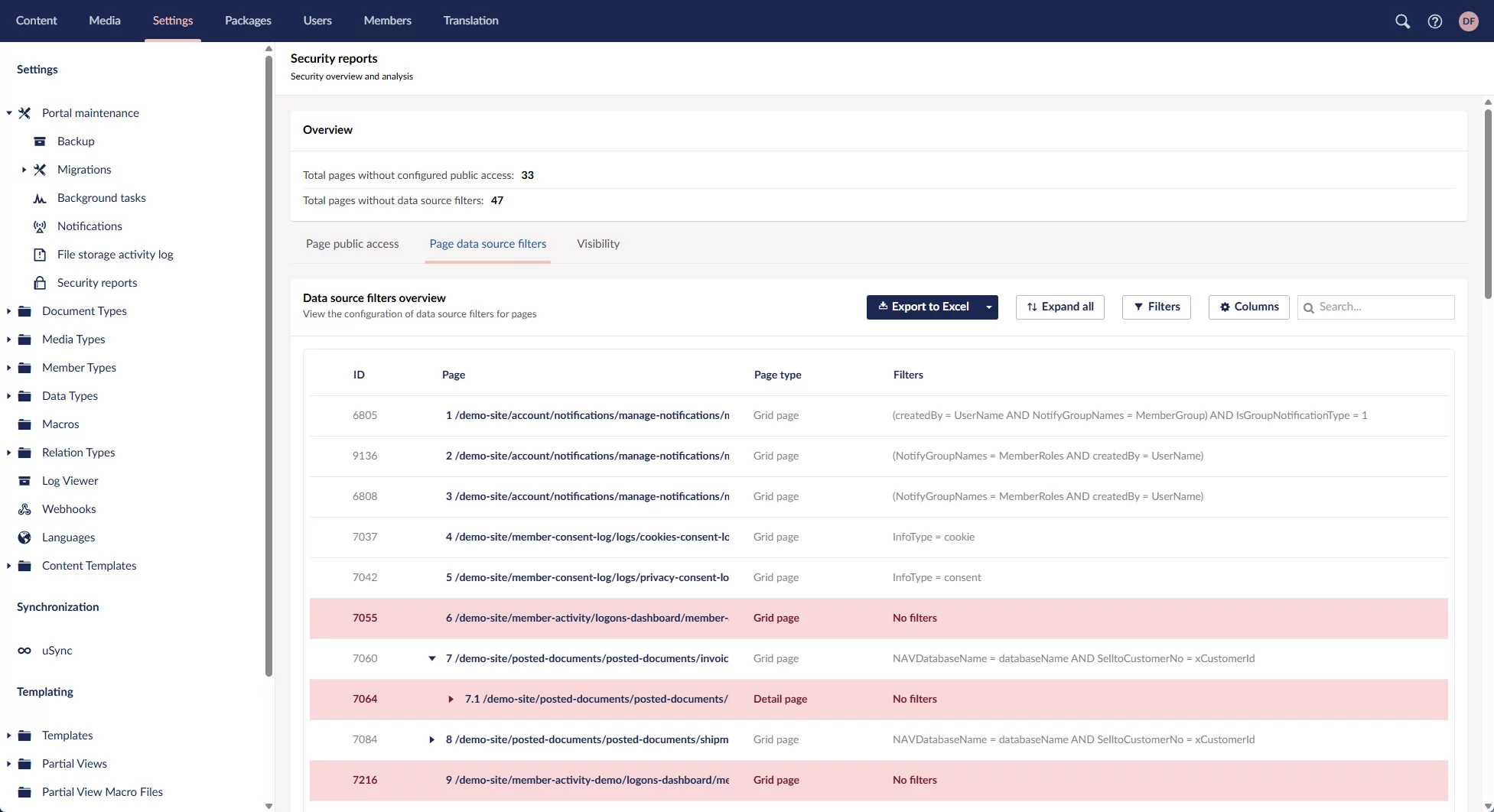Click the Notifications broadcast icon
This screenshot has height=812, width=1494.
click(x=40, y=226)
